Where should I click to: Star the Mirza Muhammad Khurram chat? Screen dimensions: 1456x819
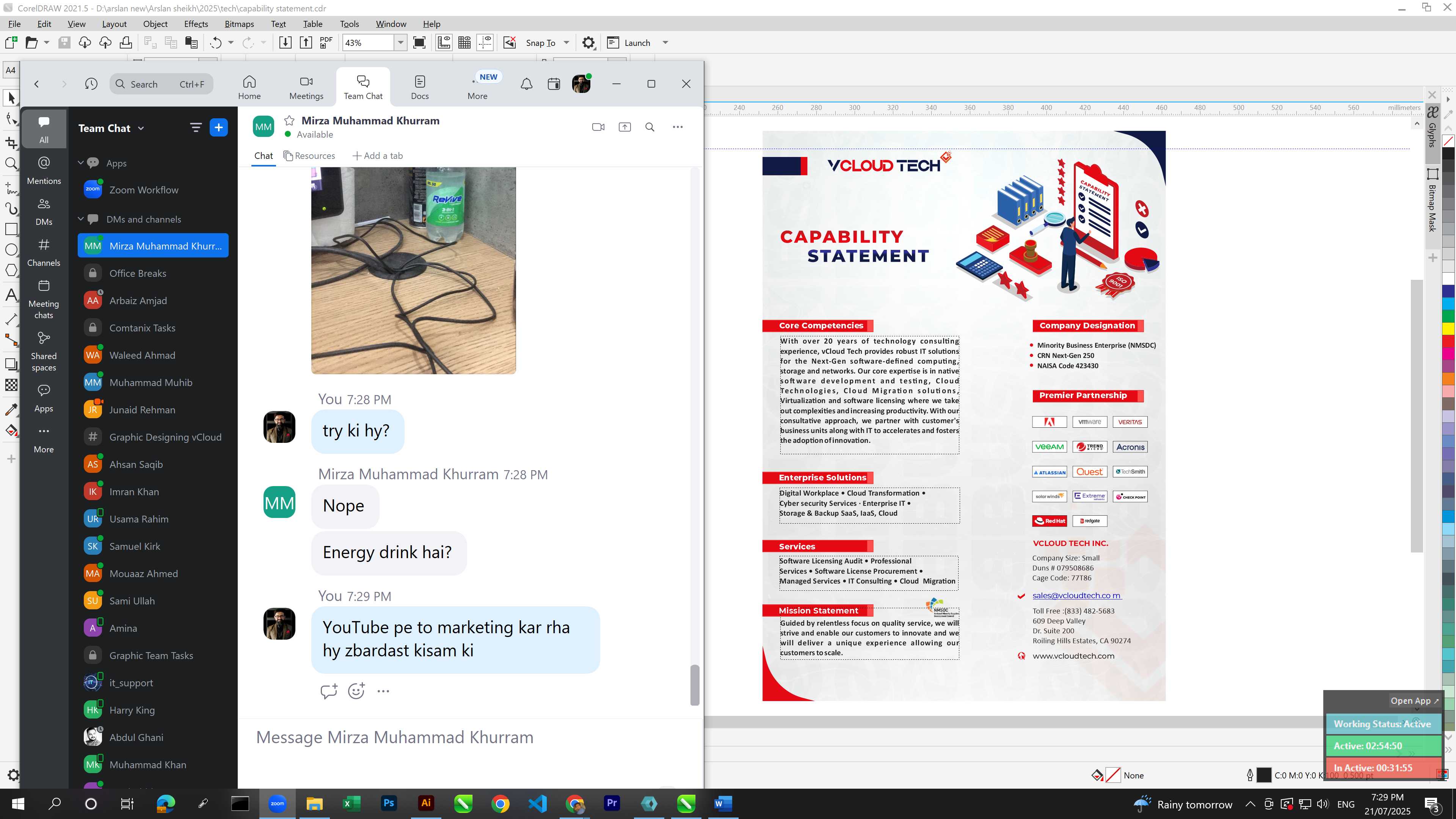(x=289, y=121)
